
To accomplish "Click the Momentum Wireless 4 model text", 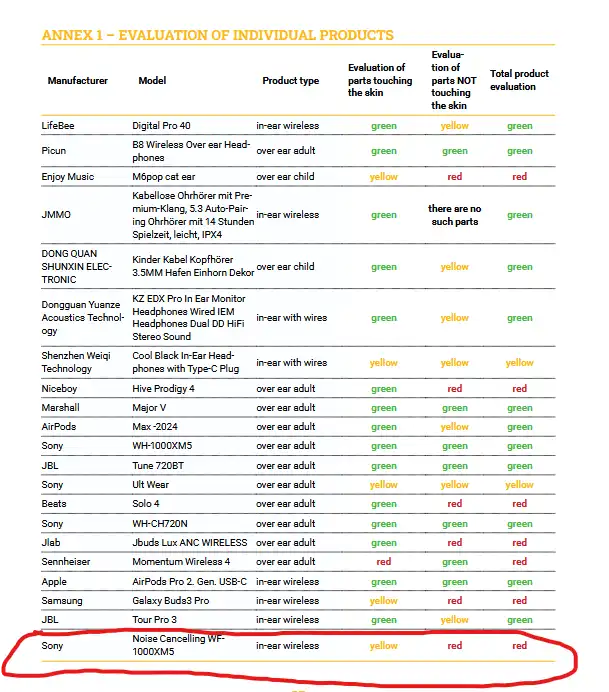I will (x=181, y=562).
